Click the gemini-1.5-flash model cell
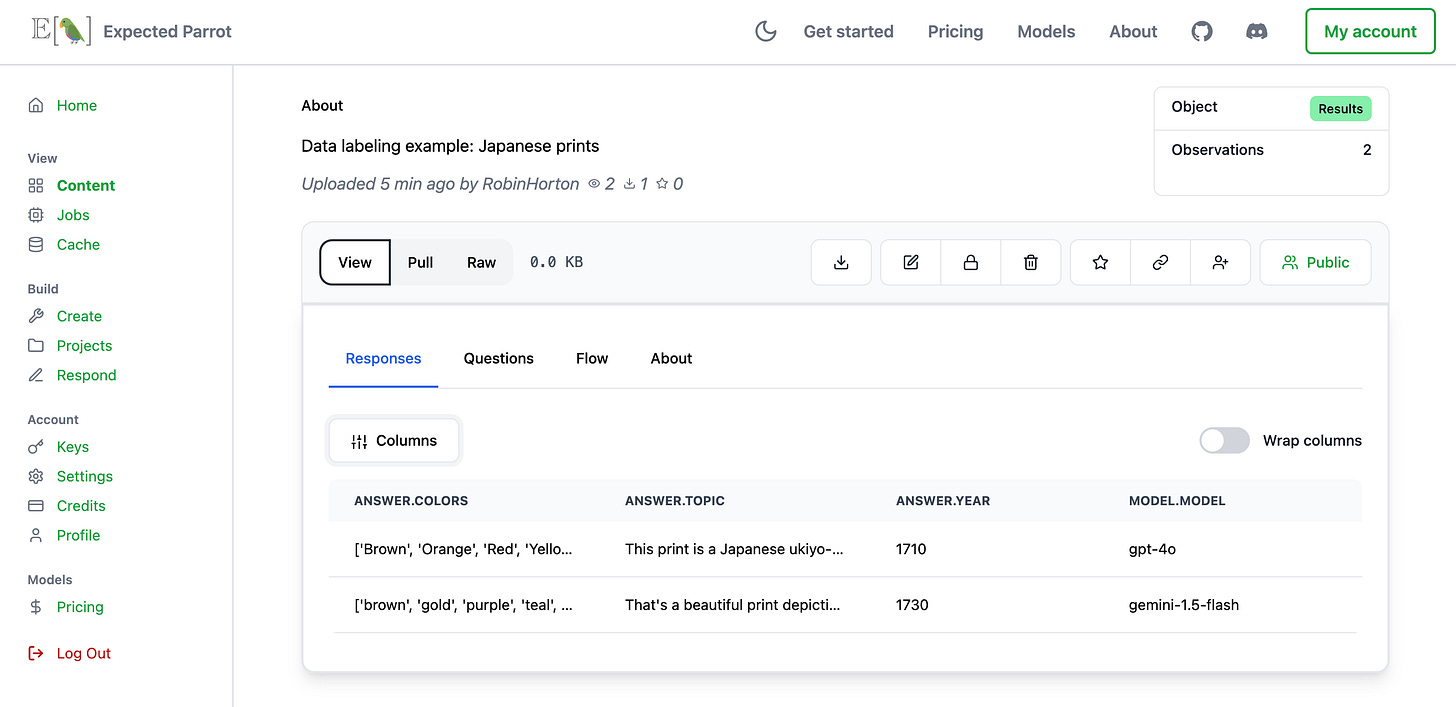Viewport: 1456px width, 707px height. (x=1184, y=605)
